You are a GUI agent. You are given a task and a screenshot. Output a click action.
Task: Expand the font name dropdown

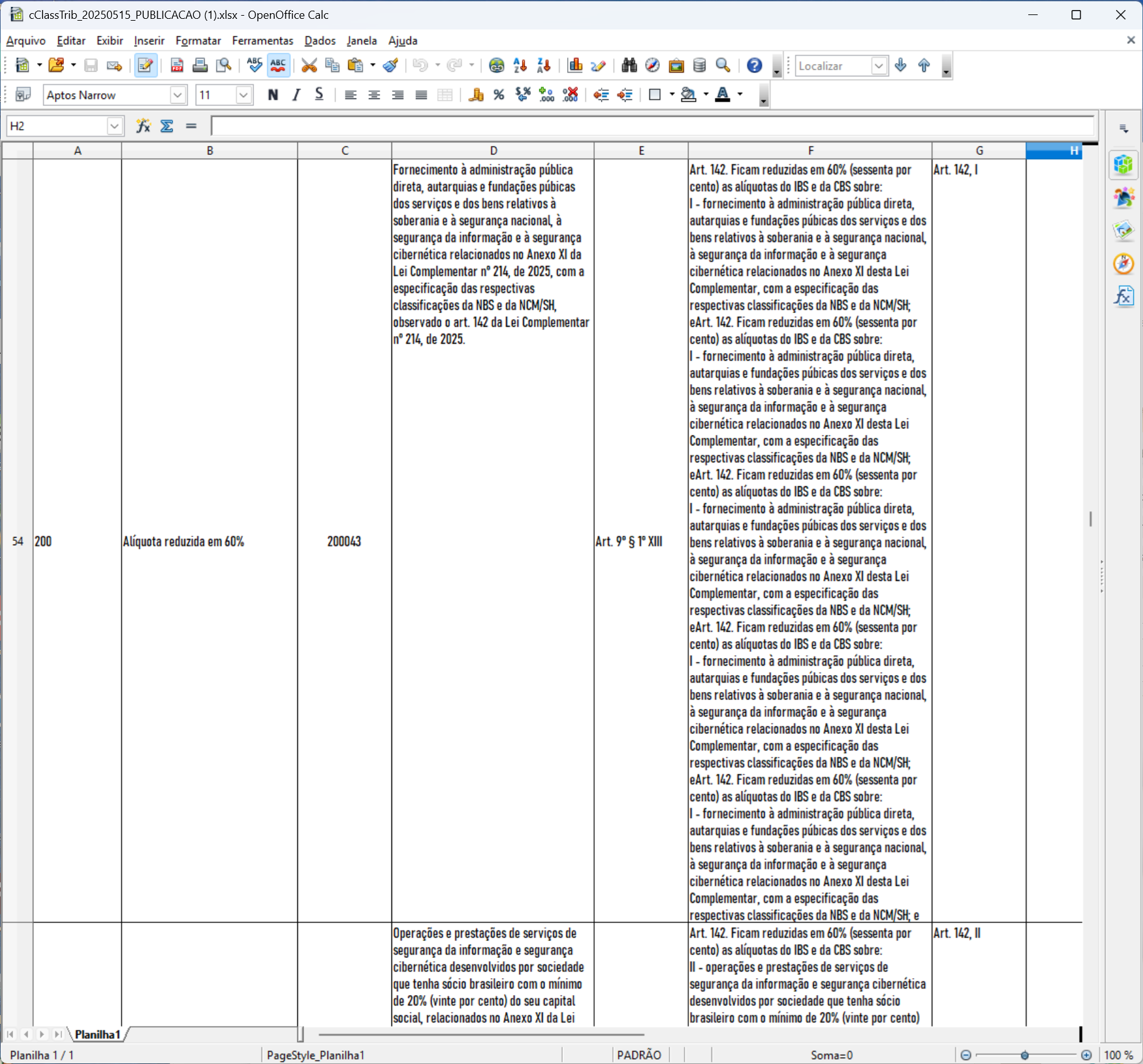(178, 95)
